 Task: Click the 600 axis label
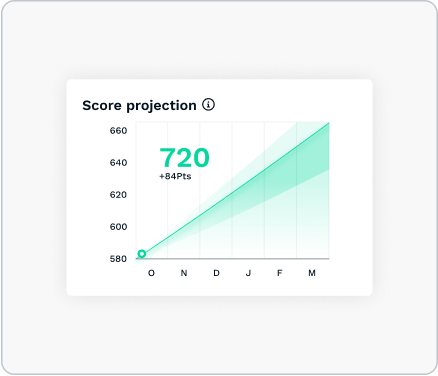[118, 227]
